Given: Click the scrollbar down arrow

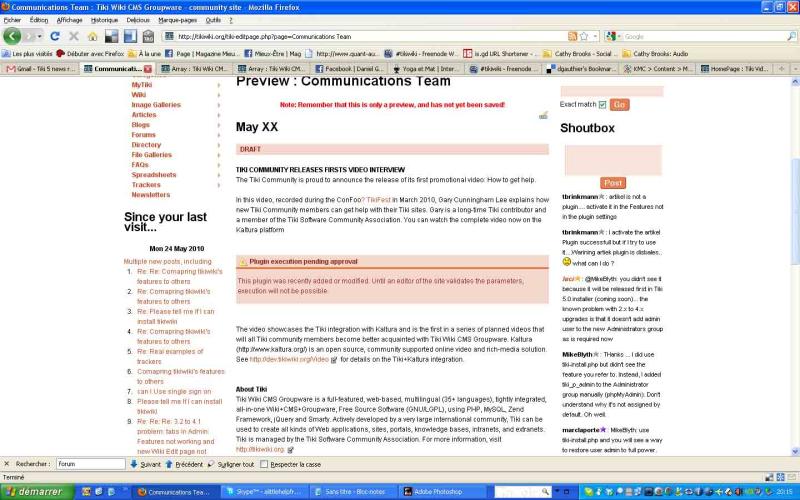Looking at the screenshot, I should click(795, 452).
